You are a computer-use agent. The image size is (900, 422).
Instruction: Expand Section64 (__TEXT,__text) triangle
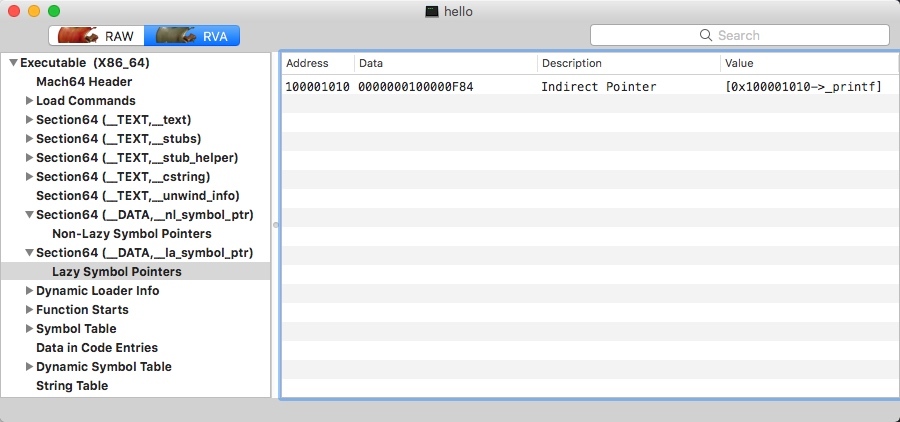click(x=29, y=120)
